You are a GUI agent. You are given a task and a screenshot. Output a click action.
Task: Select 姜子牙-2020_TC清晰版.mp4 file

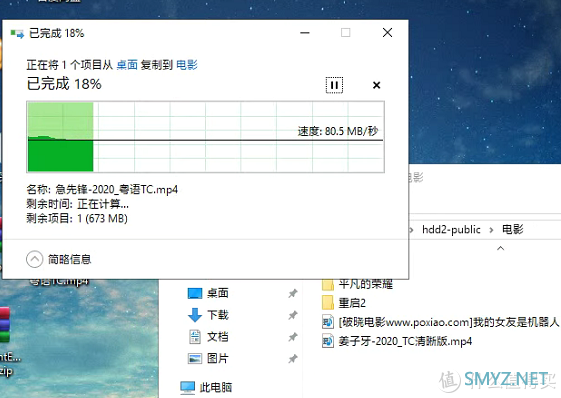coord(405,341)
